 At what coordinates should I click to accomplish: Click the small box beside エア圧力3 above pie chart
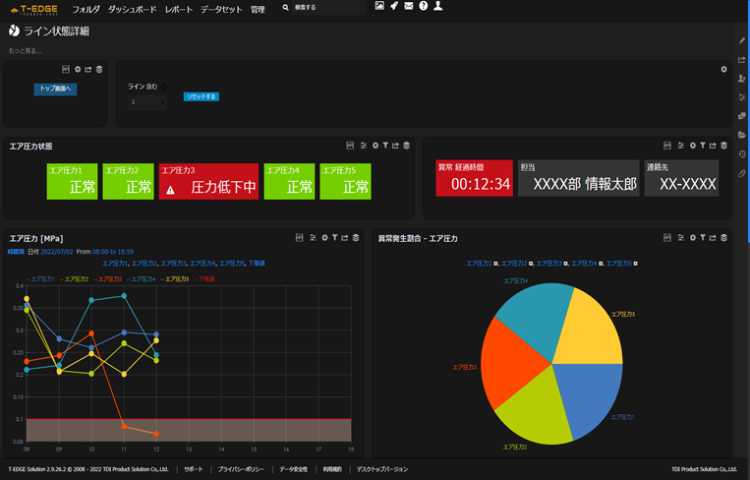pos(566,263)
